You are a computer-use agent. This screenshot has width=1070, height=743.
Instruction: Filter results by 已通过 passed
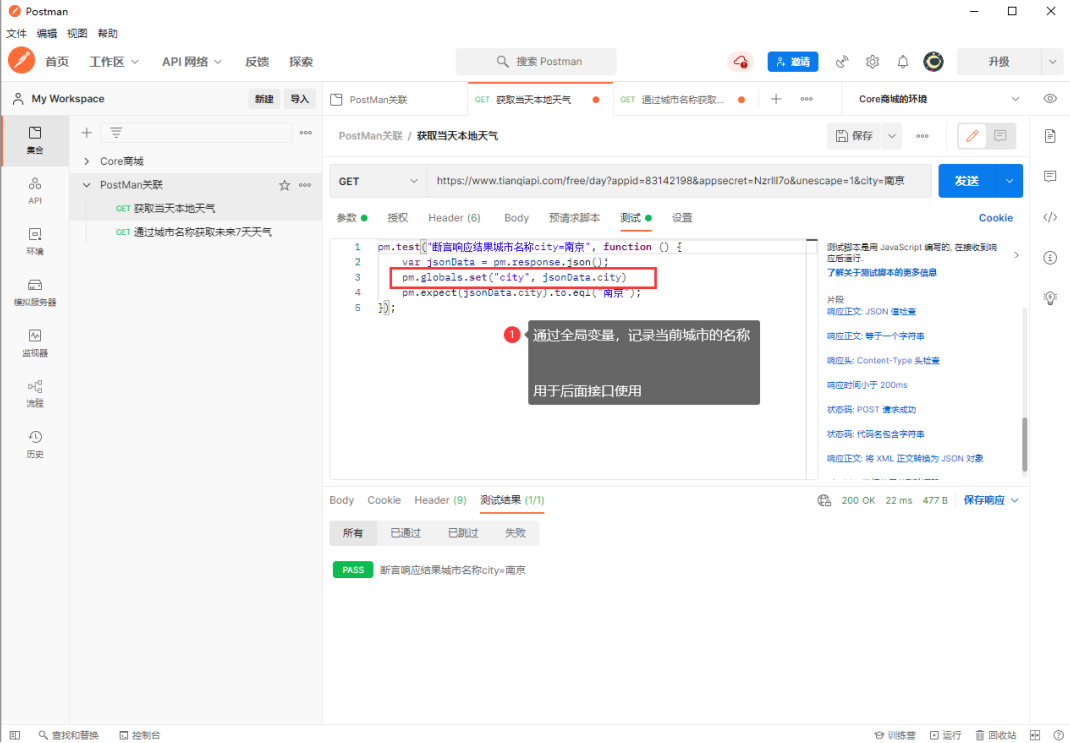click(405, 533)
